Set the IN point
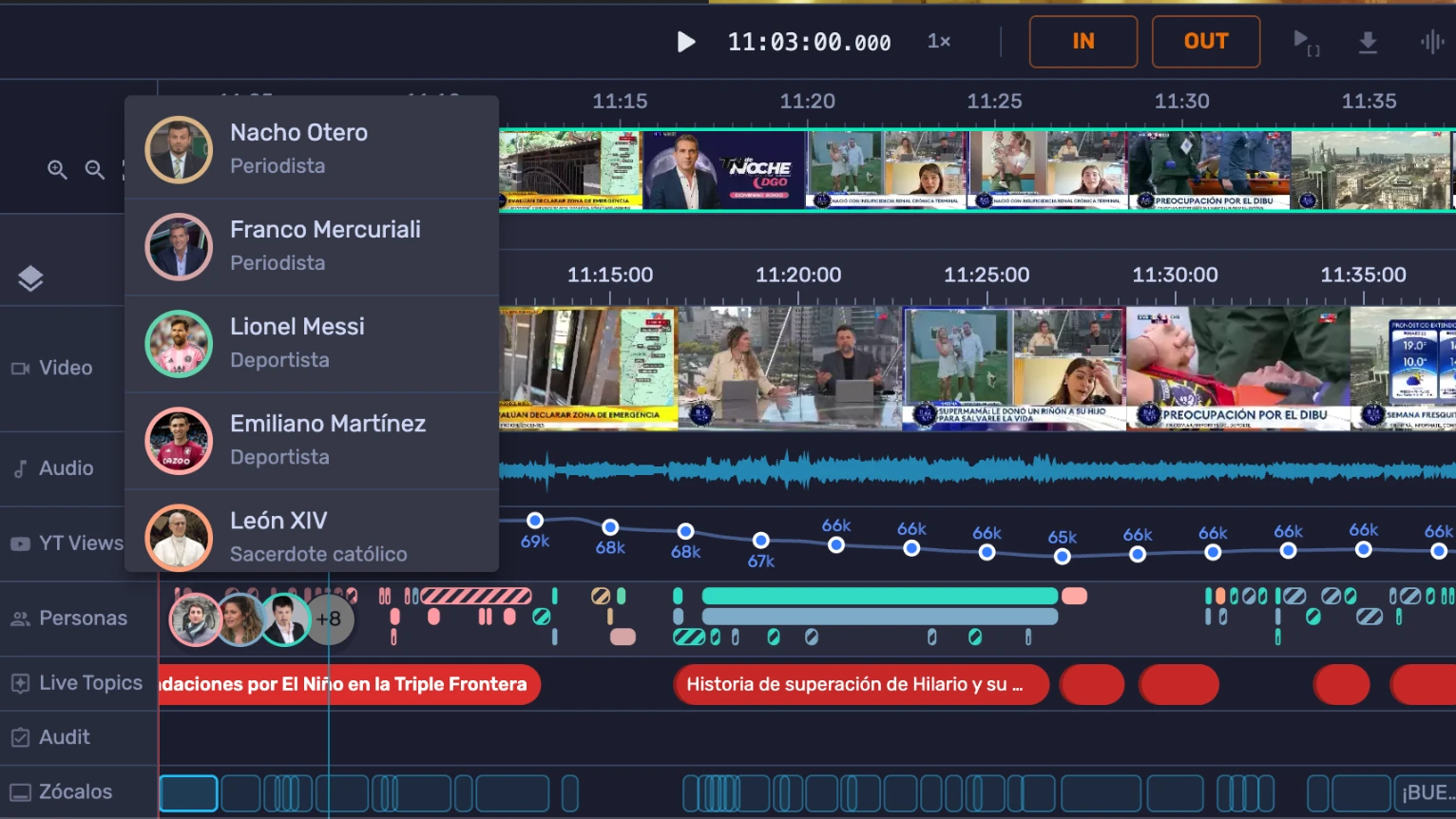 pyautogui.click(x=1083, y=42)
